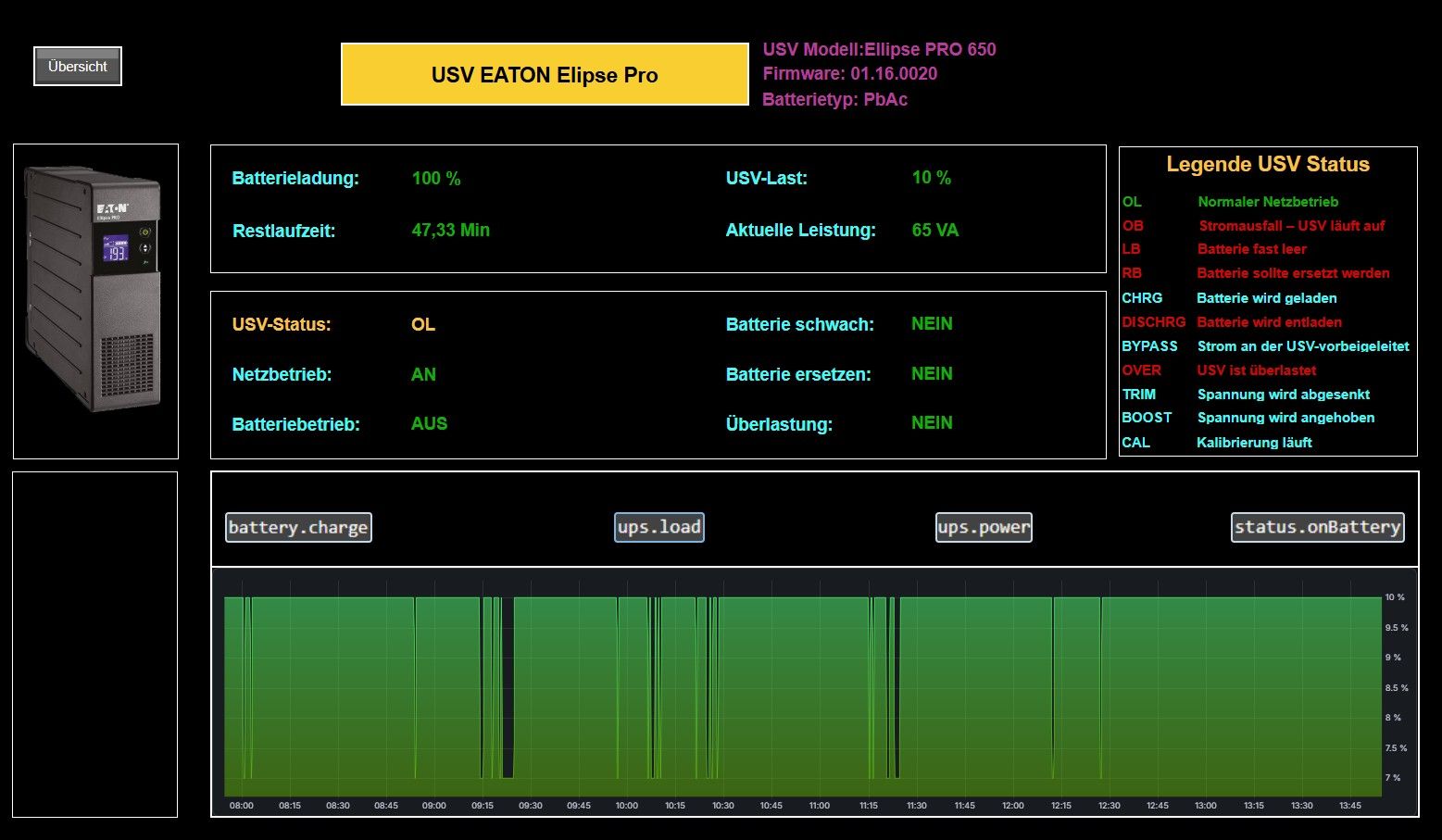Open the status.onBattery chart
Image resolution: width=1442 pixels, height=840 pixels.
pyautogui.click(x=1317, y=527)
